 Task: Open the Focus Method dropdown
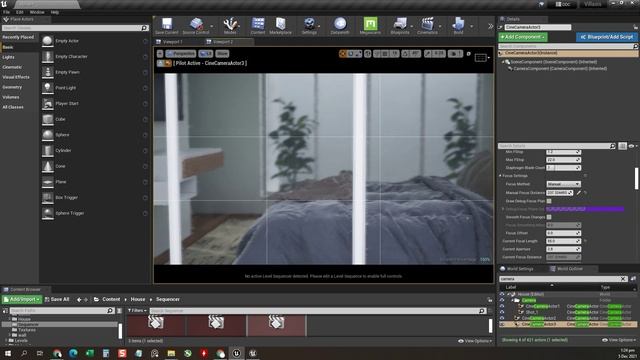click(563, 184)
